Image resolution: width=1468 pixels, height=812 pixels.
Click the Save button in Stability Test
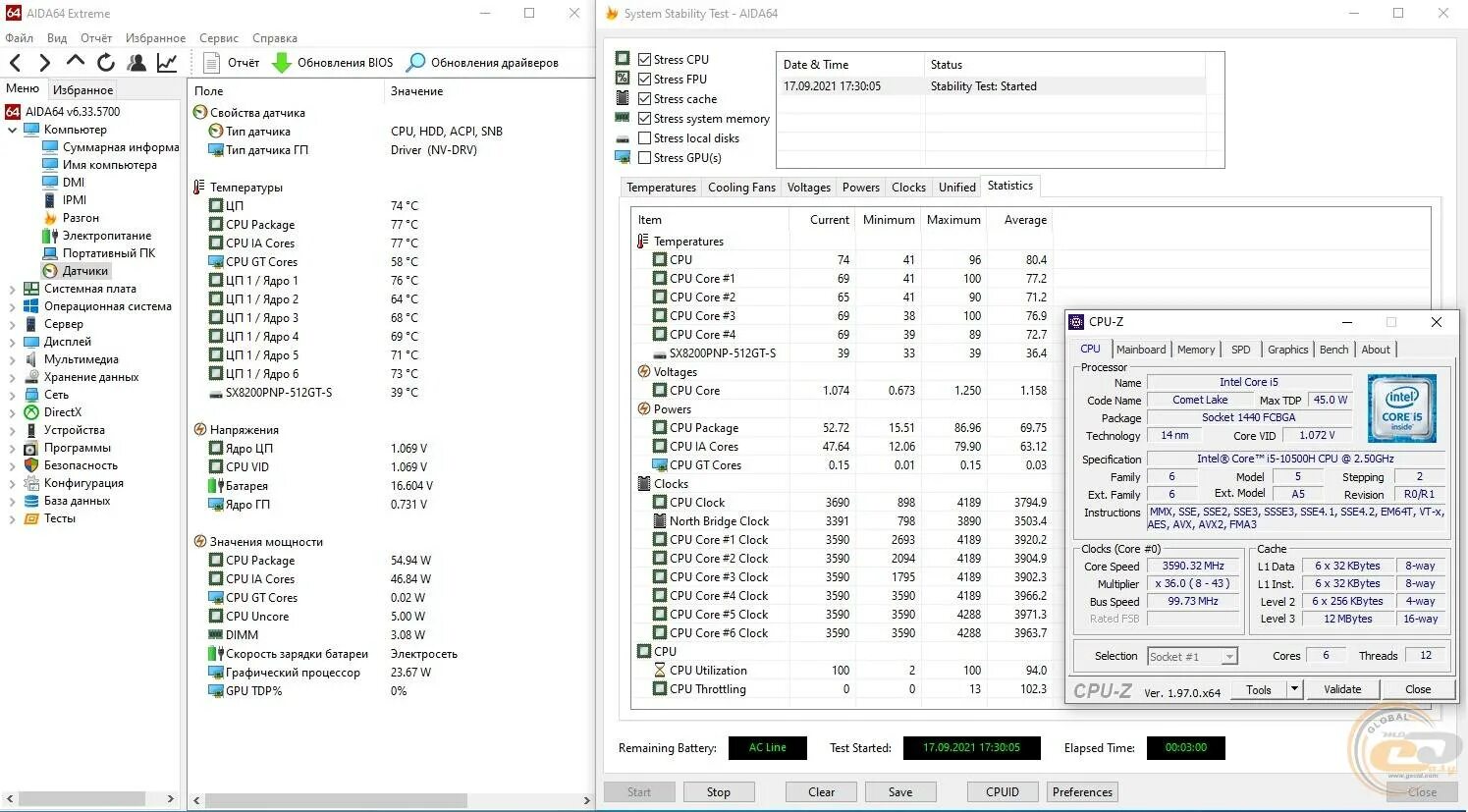pos(900,792)
